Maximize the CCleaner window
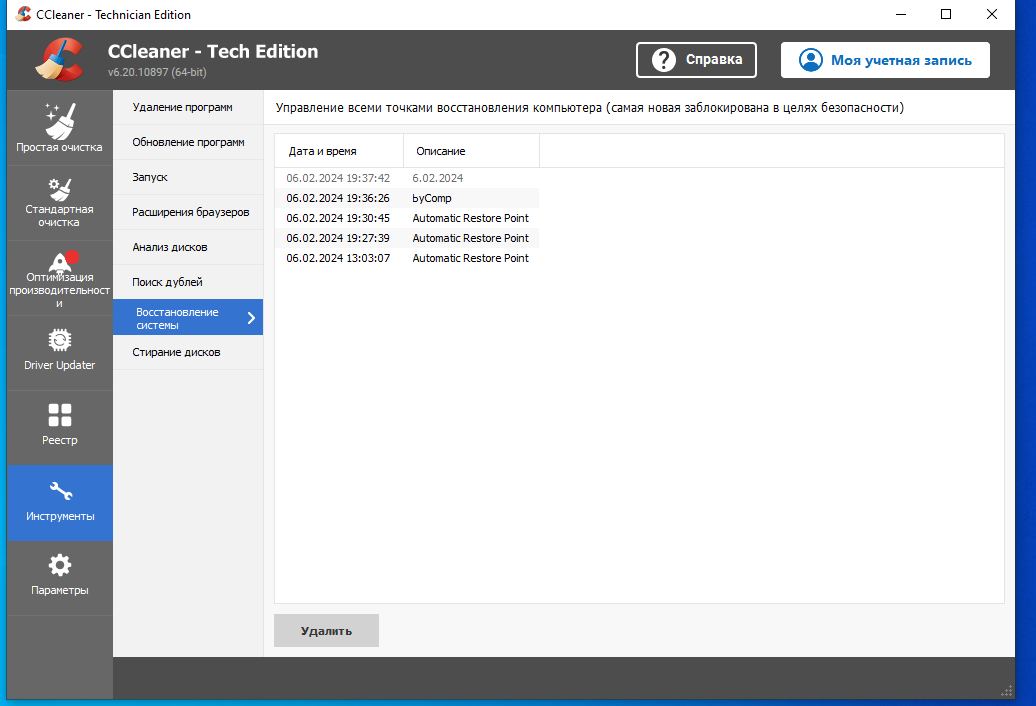The image size is (1036, 706). click(945, 14)
